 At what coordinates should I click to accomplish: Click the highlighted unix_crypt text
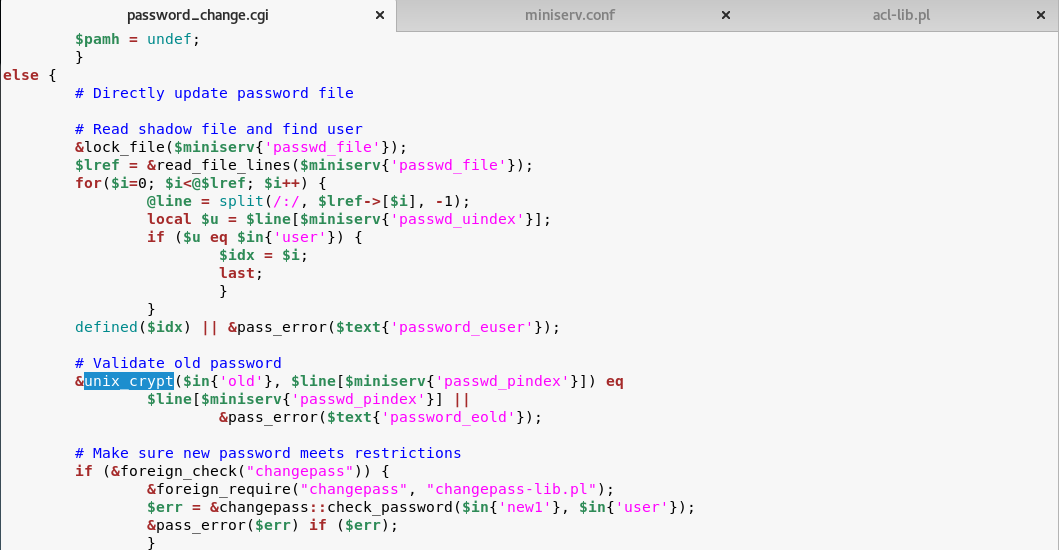coord(128,381)
